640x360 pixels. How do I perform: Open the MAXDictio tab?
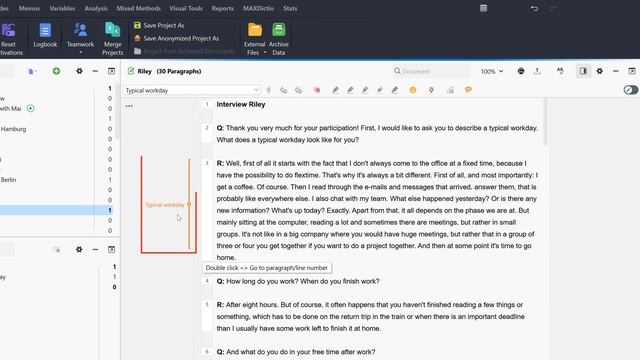pos(258,8)
